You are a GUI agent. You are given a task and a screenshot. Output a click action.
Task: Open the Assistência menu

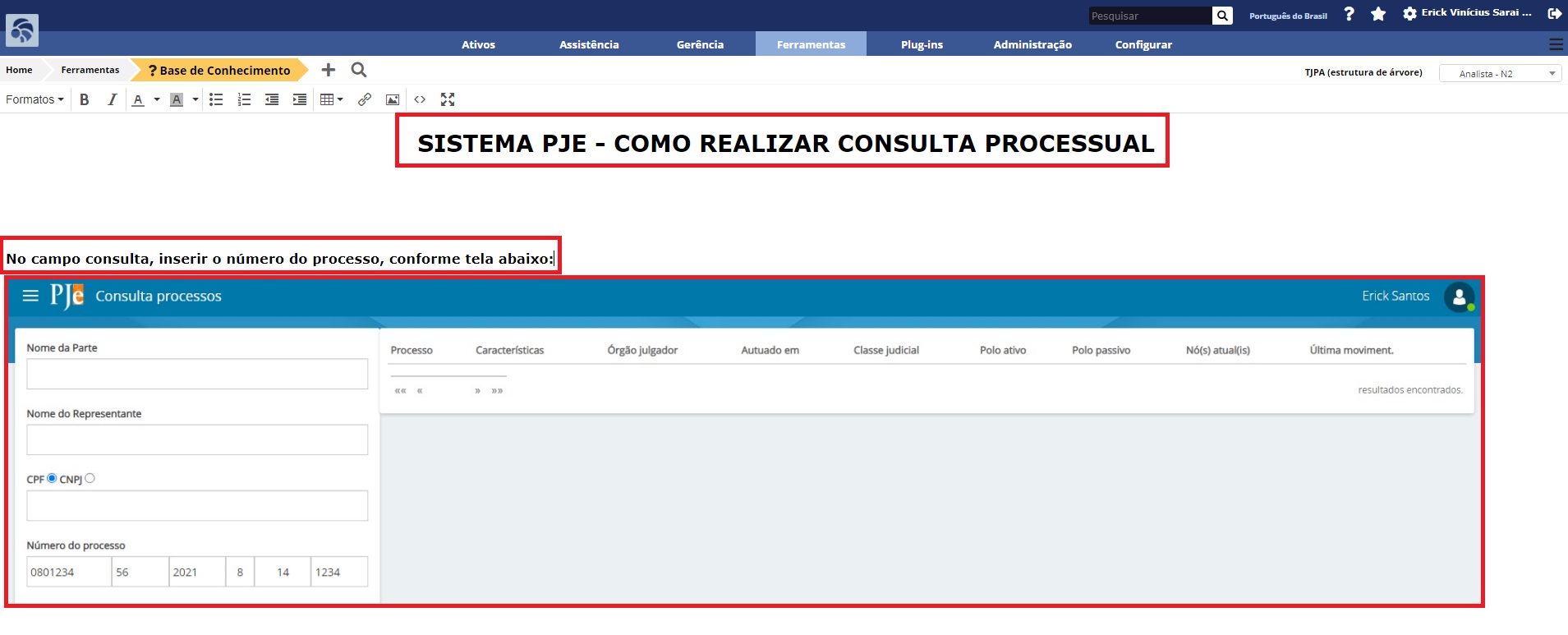click(x=589, y=44)
